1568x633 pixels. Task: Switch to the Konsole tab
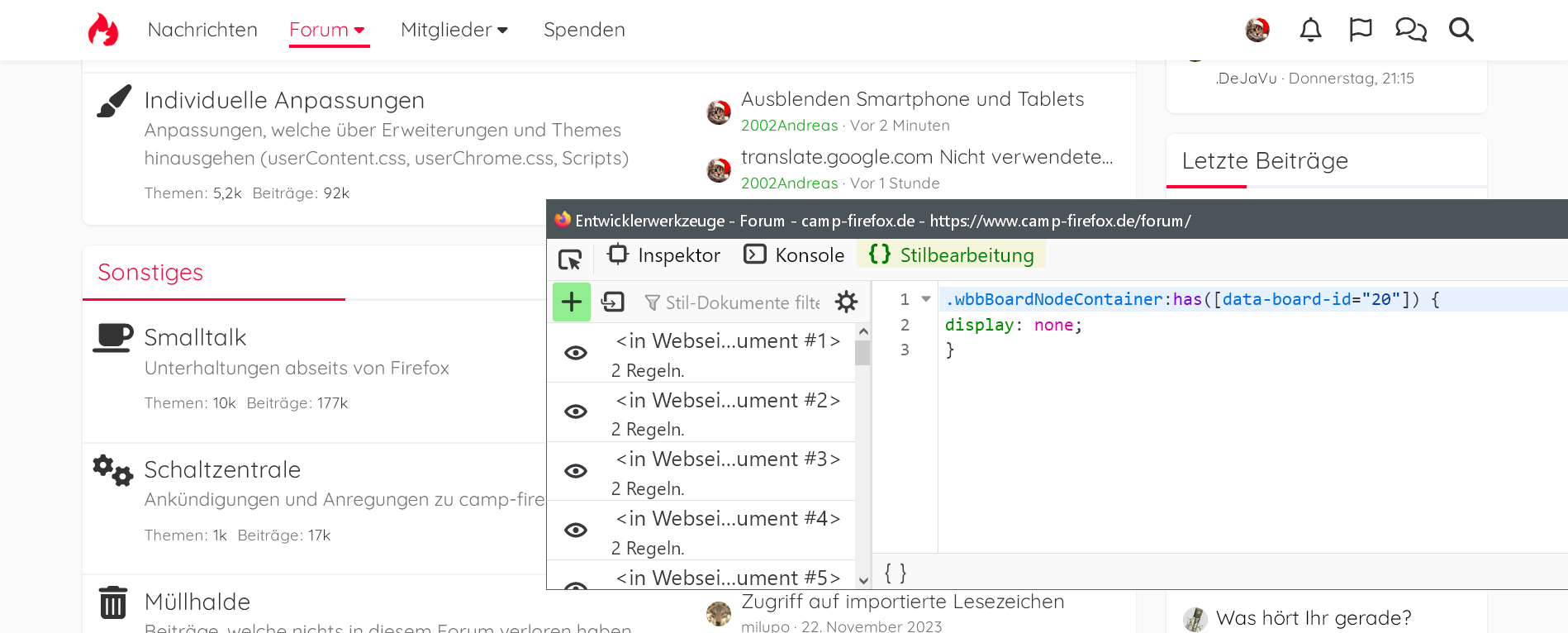click(794, 255)
